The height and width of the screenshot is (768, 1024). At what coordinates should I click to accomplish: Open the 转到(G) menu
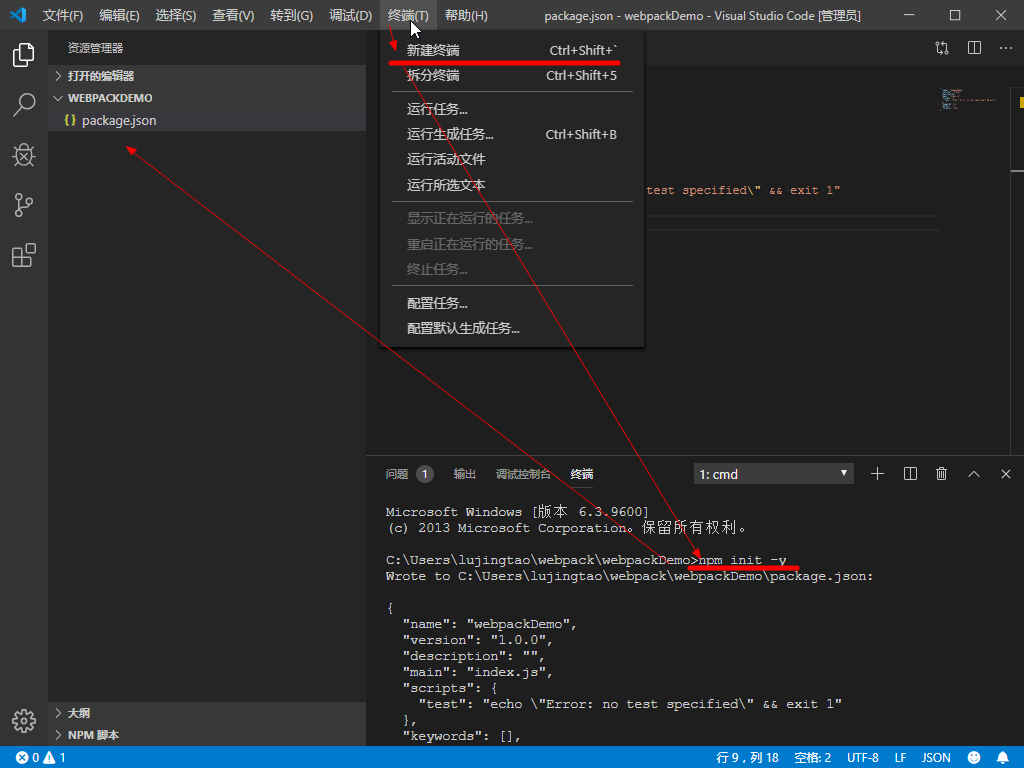click(291, 15)
